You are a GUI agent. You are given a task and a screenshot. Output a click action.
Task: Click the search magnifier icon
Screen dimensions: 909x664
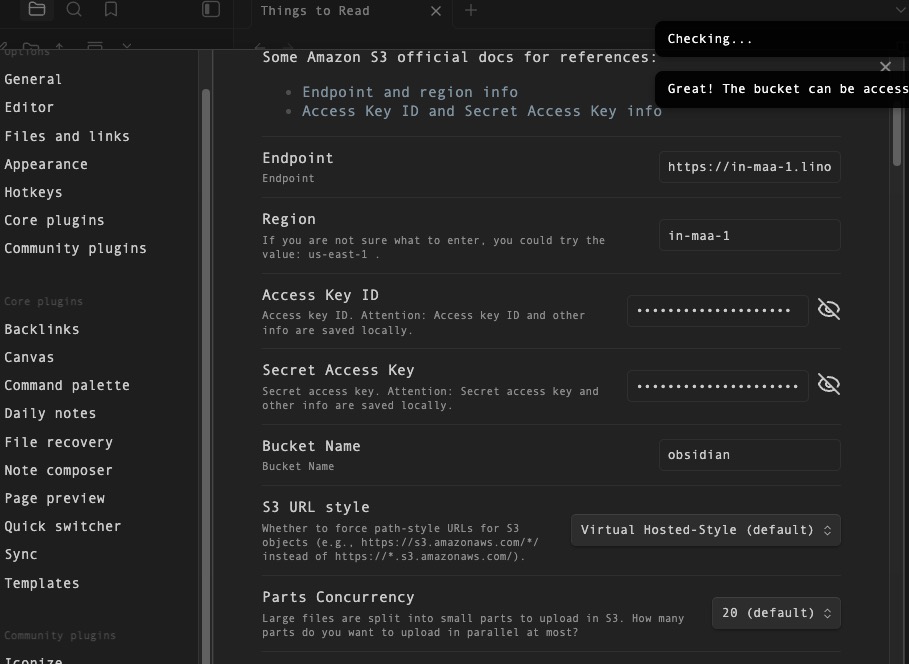click(74, 10)
